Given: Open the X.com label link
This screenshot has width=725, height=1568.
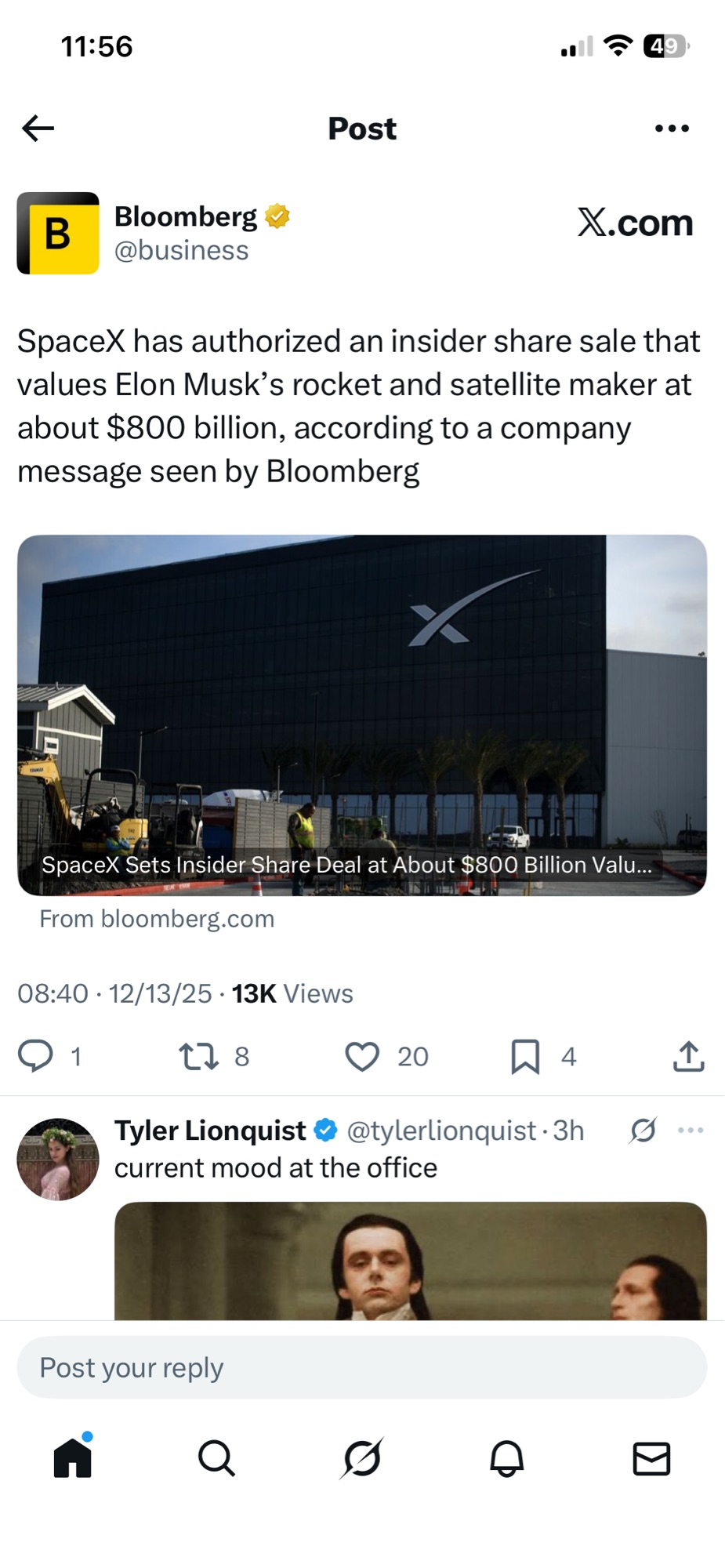Looking at the screenshot, I should 635,223.
